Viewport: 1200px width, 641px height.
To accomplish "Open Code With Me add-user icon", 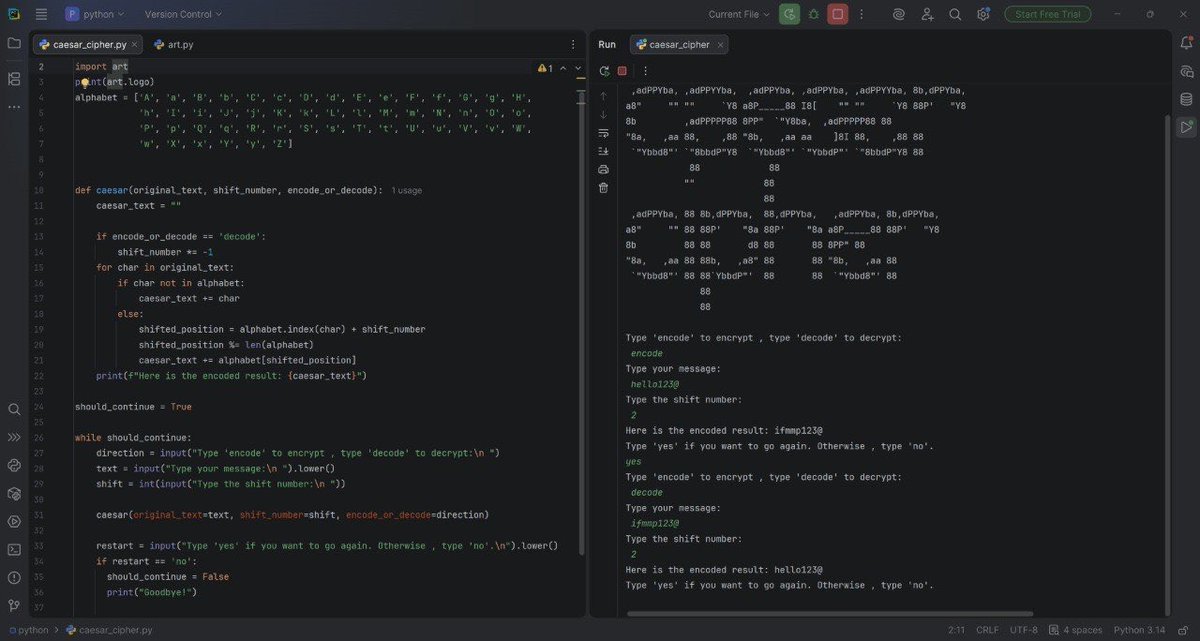I will [927, 14].
